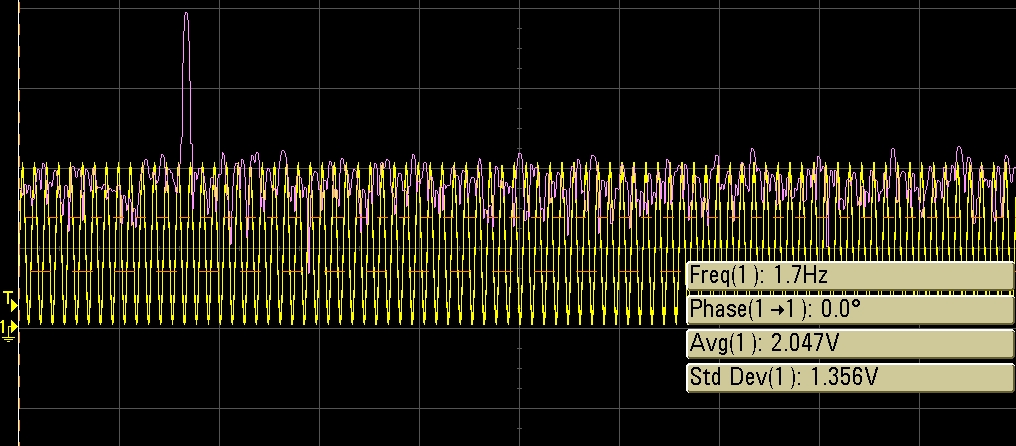This screenshot has height=446, width=1016.
Task: Click the trigger level T marker
Action: [x=10, y=299]
